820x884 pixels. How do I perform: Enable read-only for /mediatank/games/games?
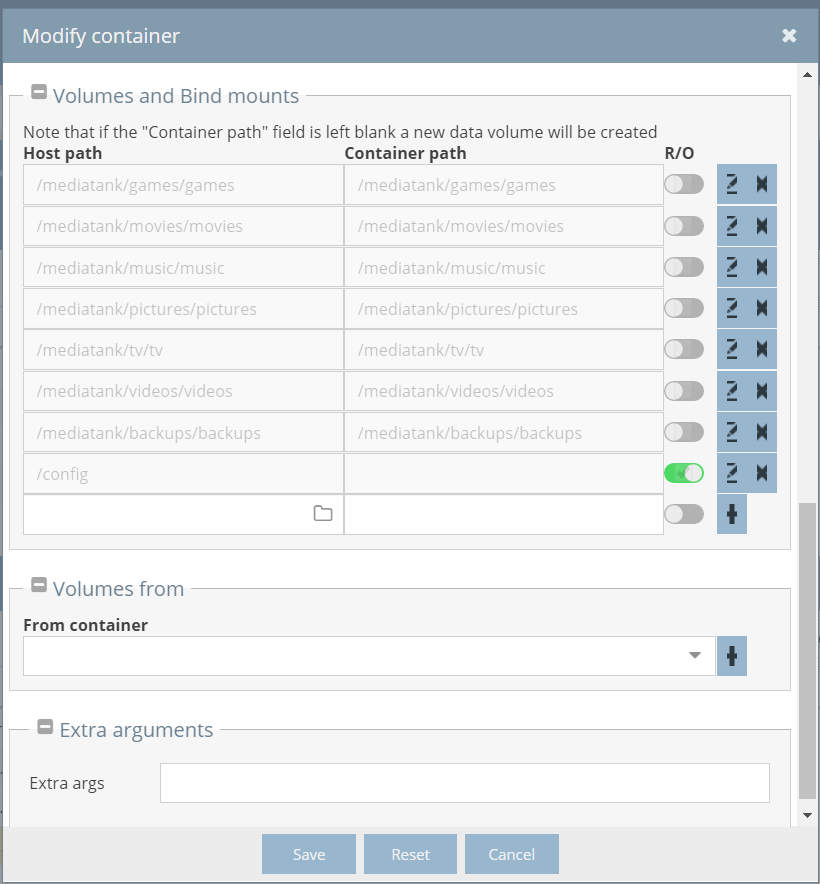(684, 184)
